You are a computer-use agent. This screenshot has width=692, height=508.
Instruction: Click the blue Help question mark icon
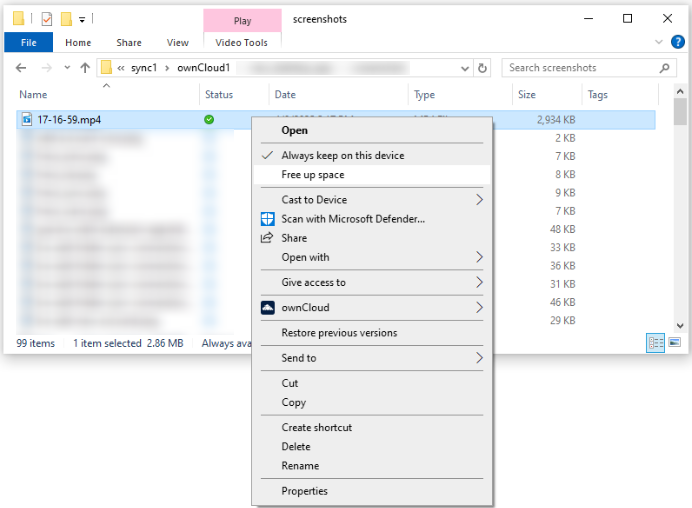coord(677,42)
